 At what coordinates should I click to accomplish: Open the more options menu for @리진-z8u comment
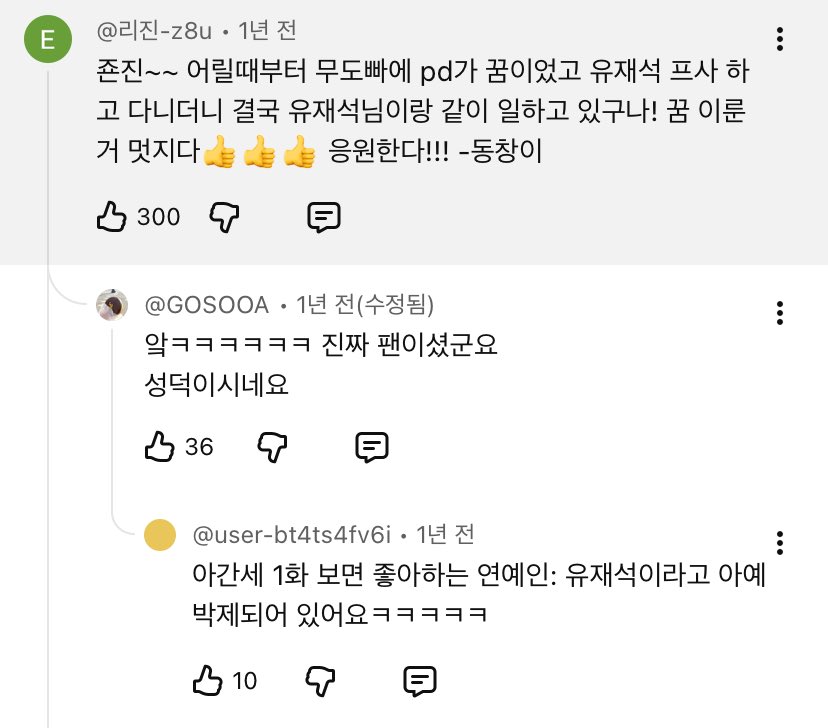pos(779,40)
